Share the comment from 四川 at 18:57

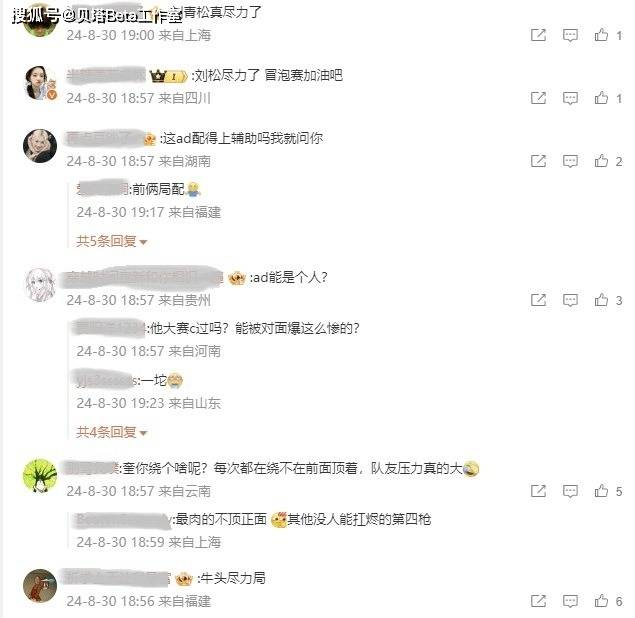coord(538,98)
